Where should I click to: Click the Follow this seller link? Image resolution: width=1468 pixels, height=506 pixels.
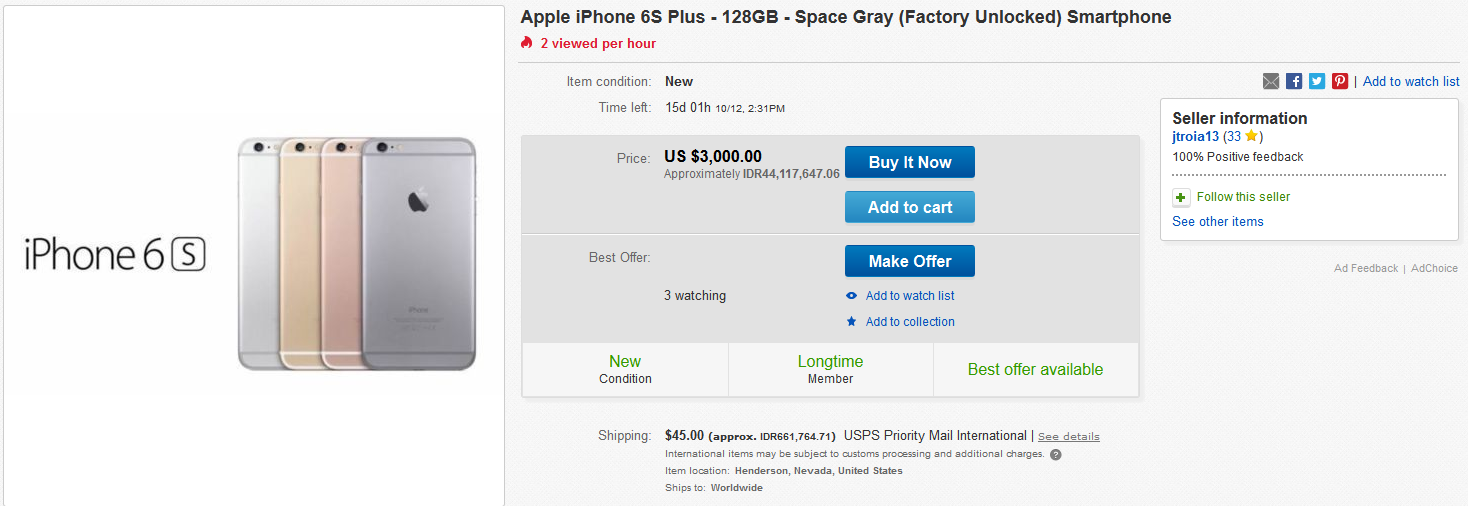[1243, 197]
